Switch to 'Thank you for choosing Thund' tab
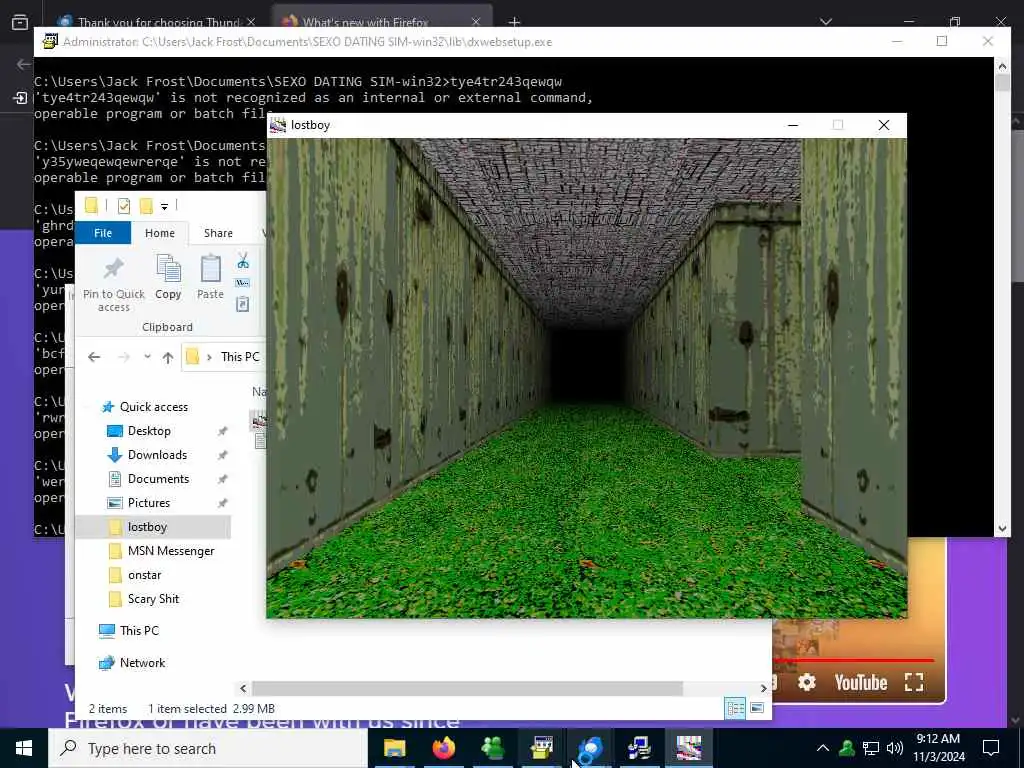The width and height of the screenshot is (1024, 768). coord(157,22)
